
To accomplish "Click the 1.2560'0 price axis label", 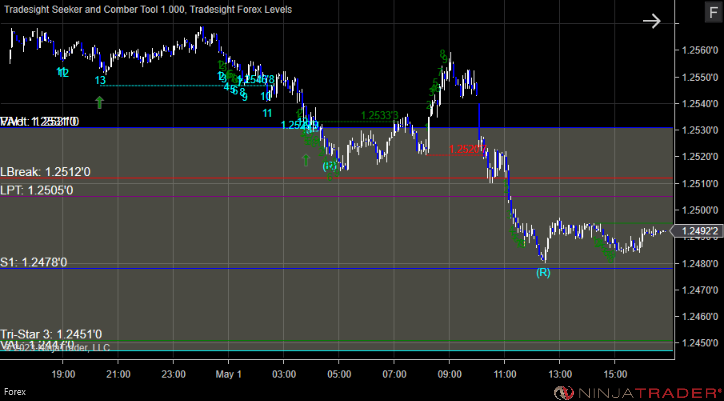I will tap(700, 50).
